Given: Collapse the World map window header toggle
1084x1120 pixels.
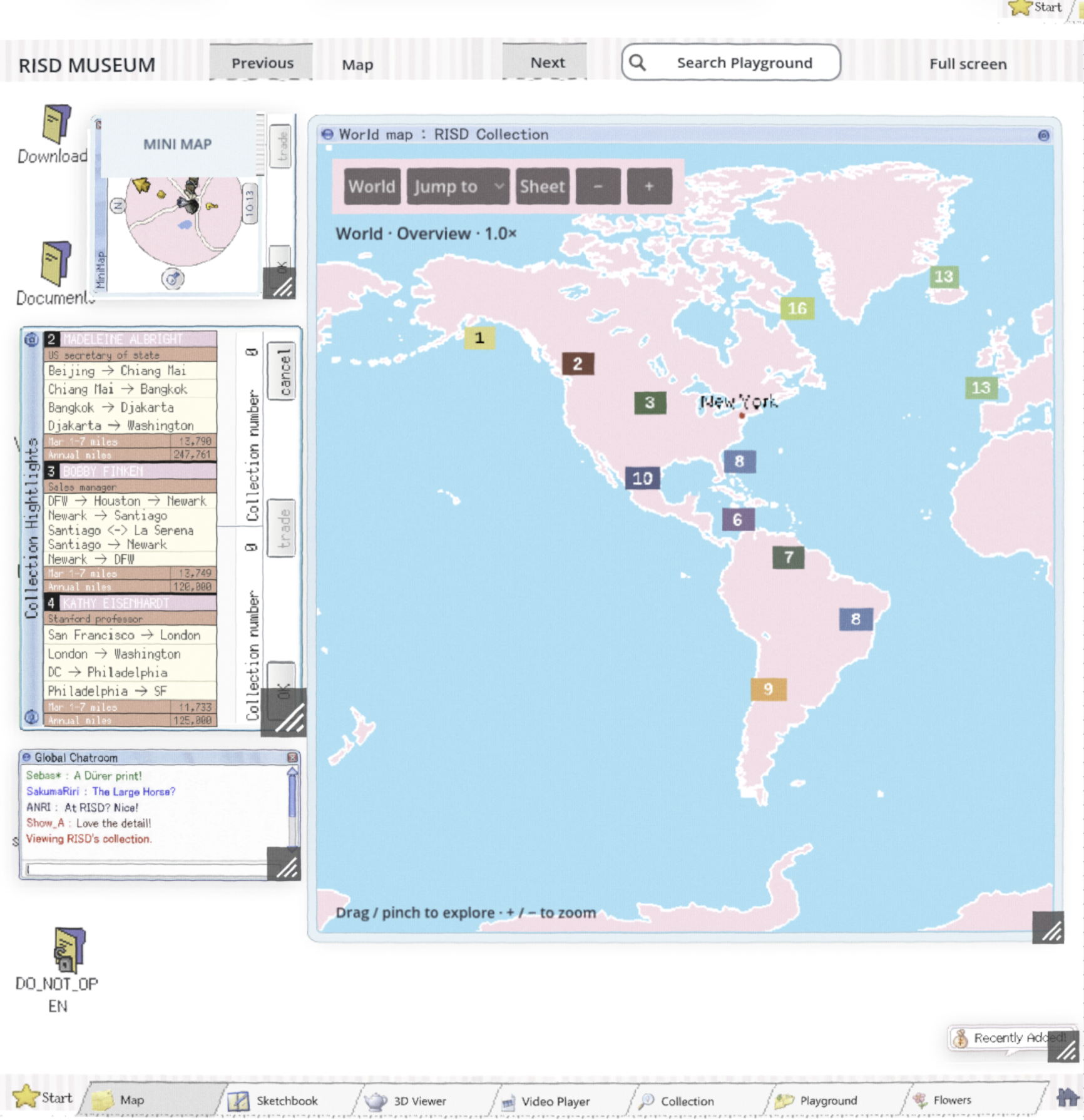Looking at the screenshot, I should coord(327,134).
